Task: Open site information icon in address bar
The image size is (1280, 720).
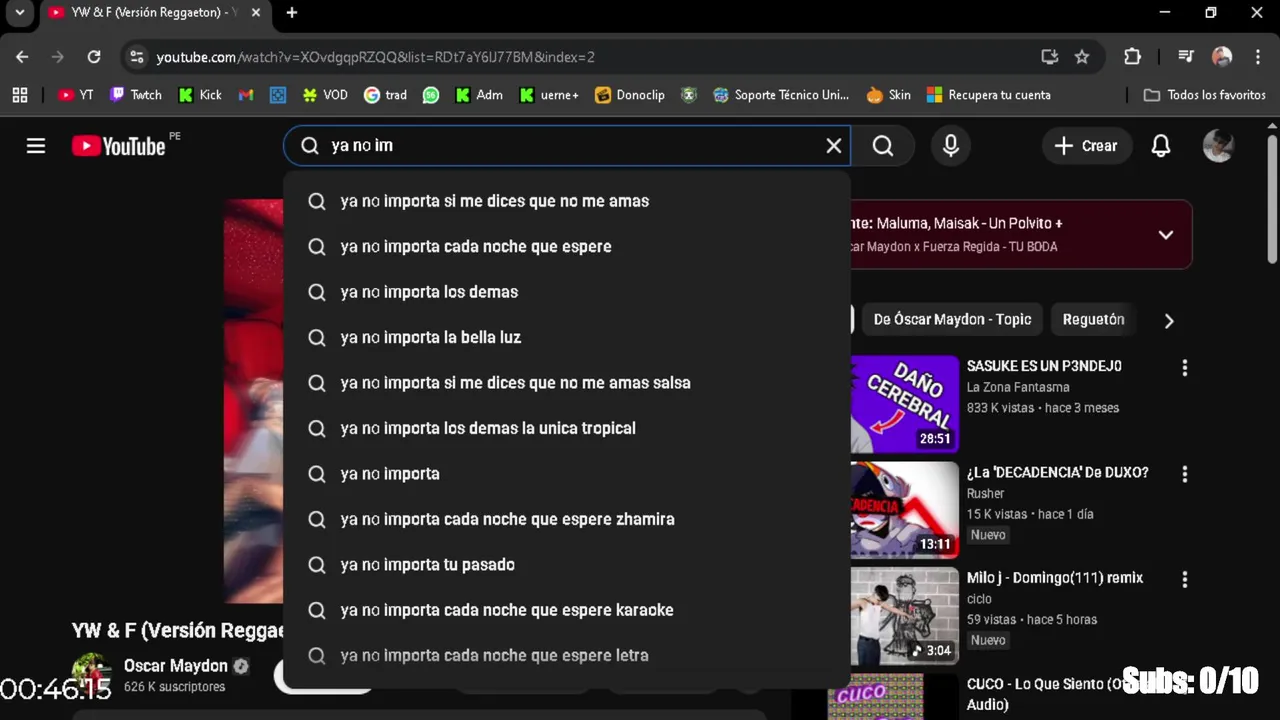Action: pos(137,57)
